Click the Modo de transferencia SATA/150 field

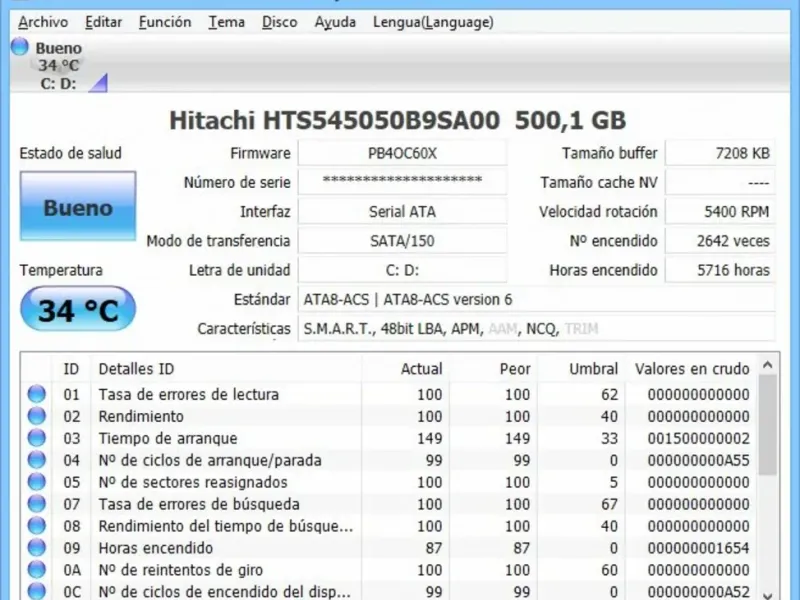tap(403, 241)
